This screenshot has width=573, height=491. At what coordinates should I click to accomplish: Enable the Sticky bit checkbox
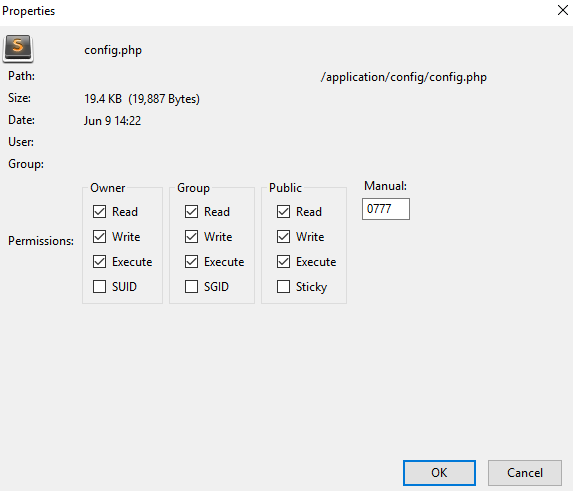284,287
